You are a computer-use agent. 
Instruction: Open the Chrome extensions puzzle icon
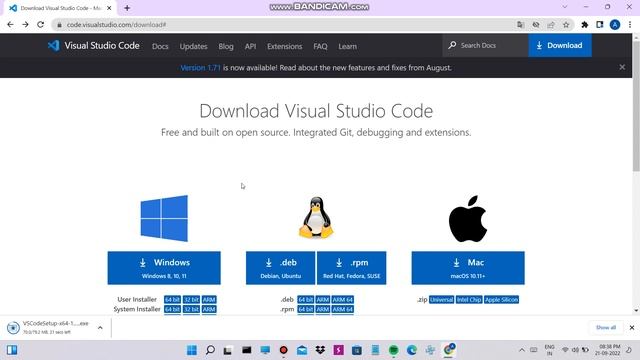point(584,25)
